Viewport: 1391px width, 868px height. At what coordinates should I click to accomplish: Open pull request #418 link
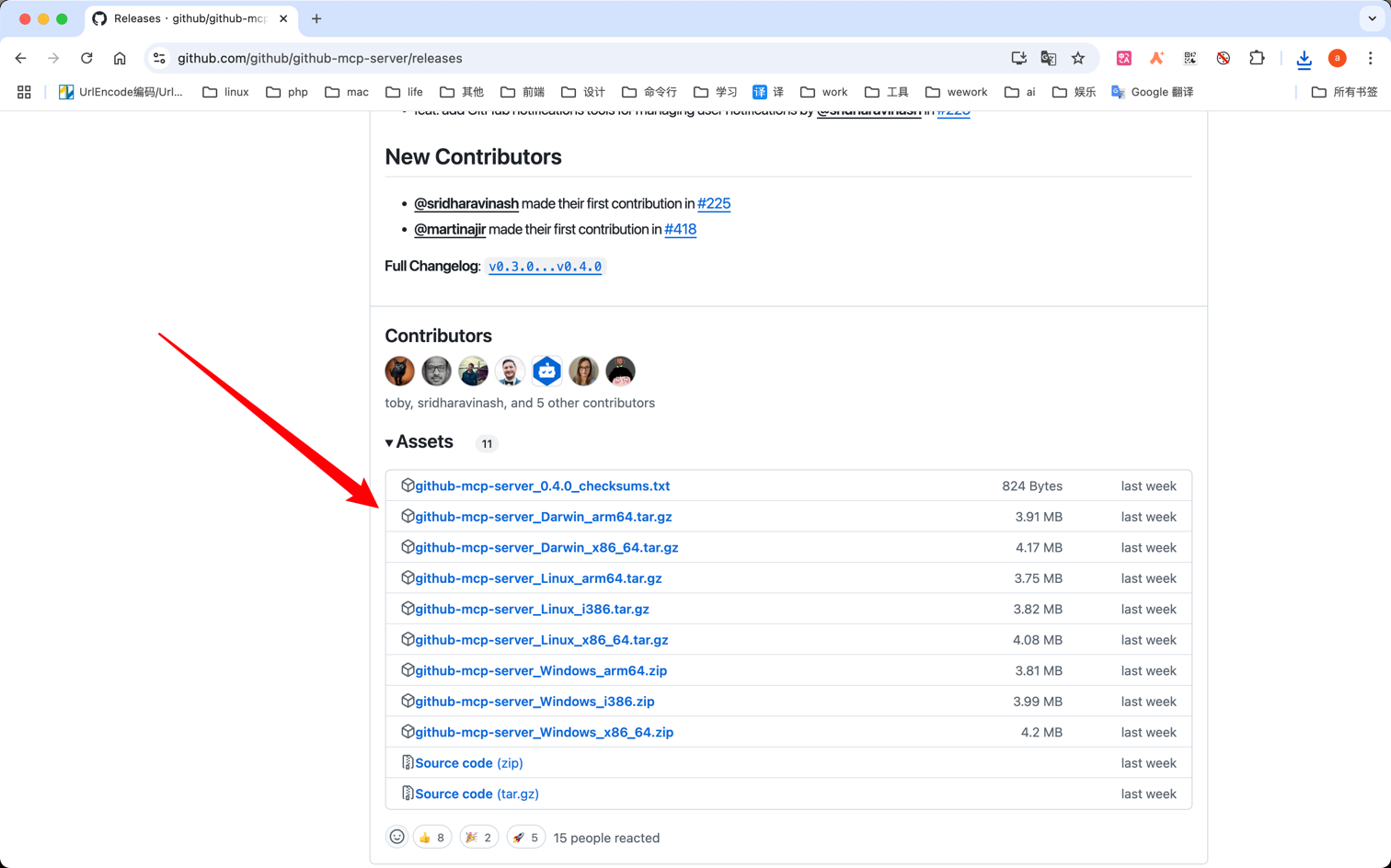pyautogui.click(x=681, y=229)
